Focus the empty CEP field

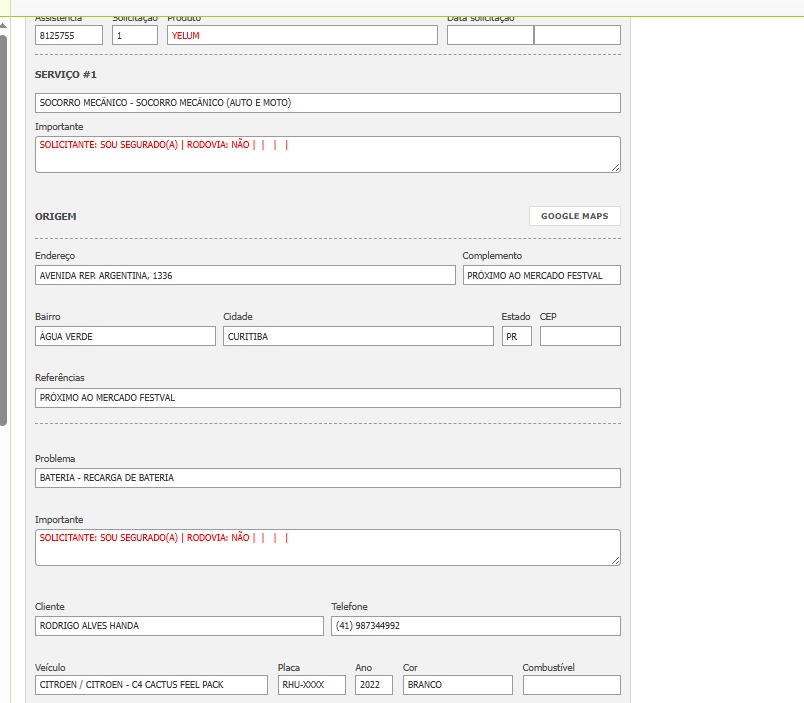click(x=580, y=336)
